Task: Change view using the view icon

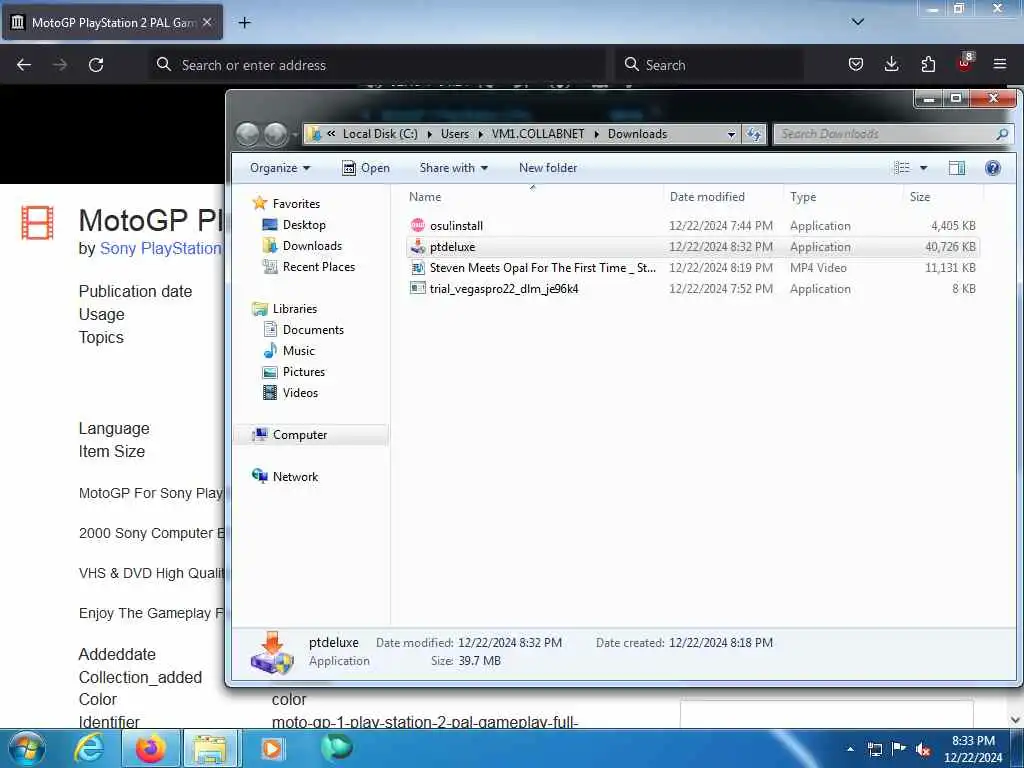Action: click(902, 168)
